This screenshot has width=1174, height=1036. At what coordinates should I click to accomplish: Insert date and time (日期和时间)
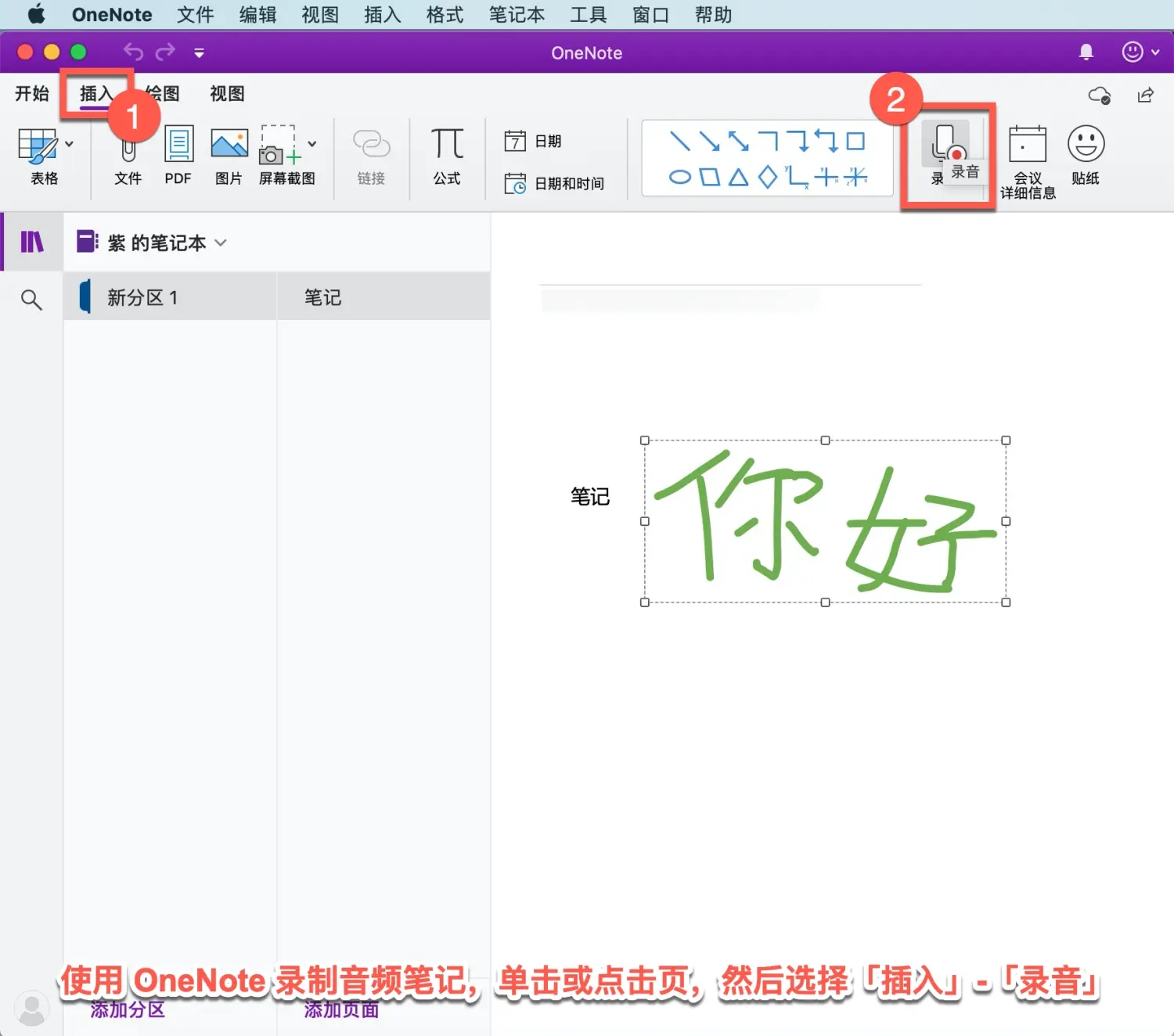pyautogui.click(x=556, y=183)
